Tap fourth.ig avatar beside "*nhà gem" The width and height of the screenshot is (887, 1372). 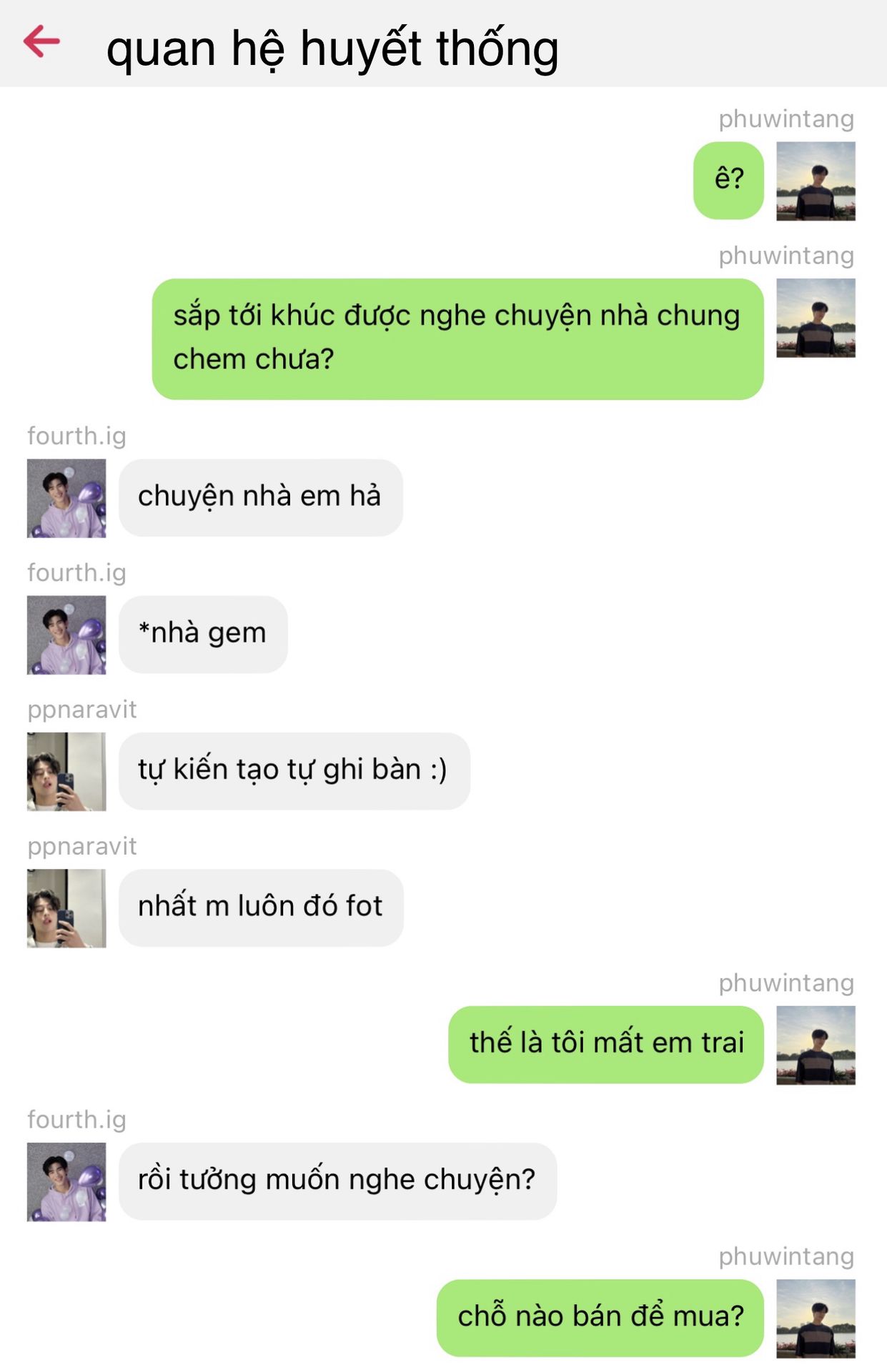[66, 635]
